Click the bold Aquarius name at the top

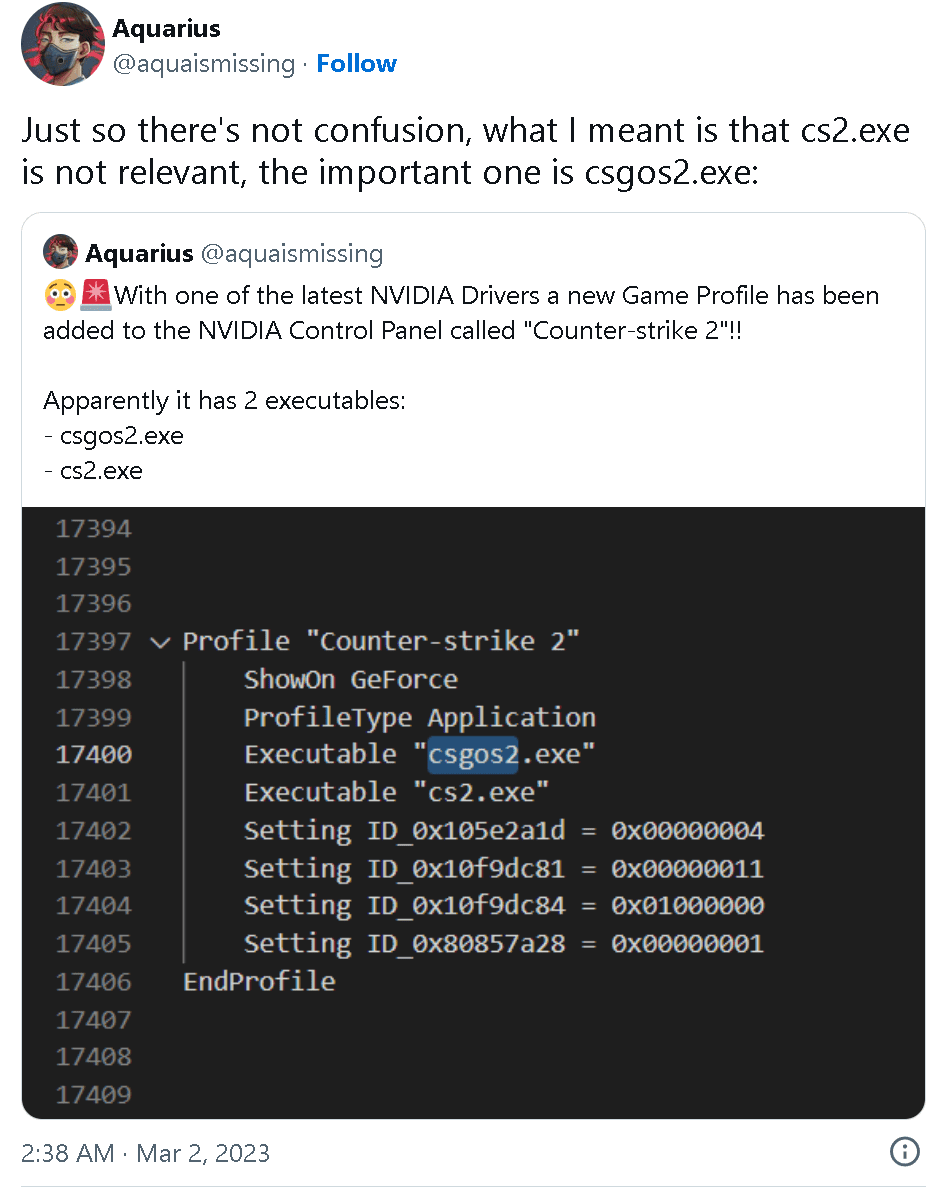point(166,28)
